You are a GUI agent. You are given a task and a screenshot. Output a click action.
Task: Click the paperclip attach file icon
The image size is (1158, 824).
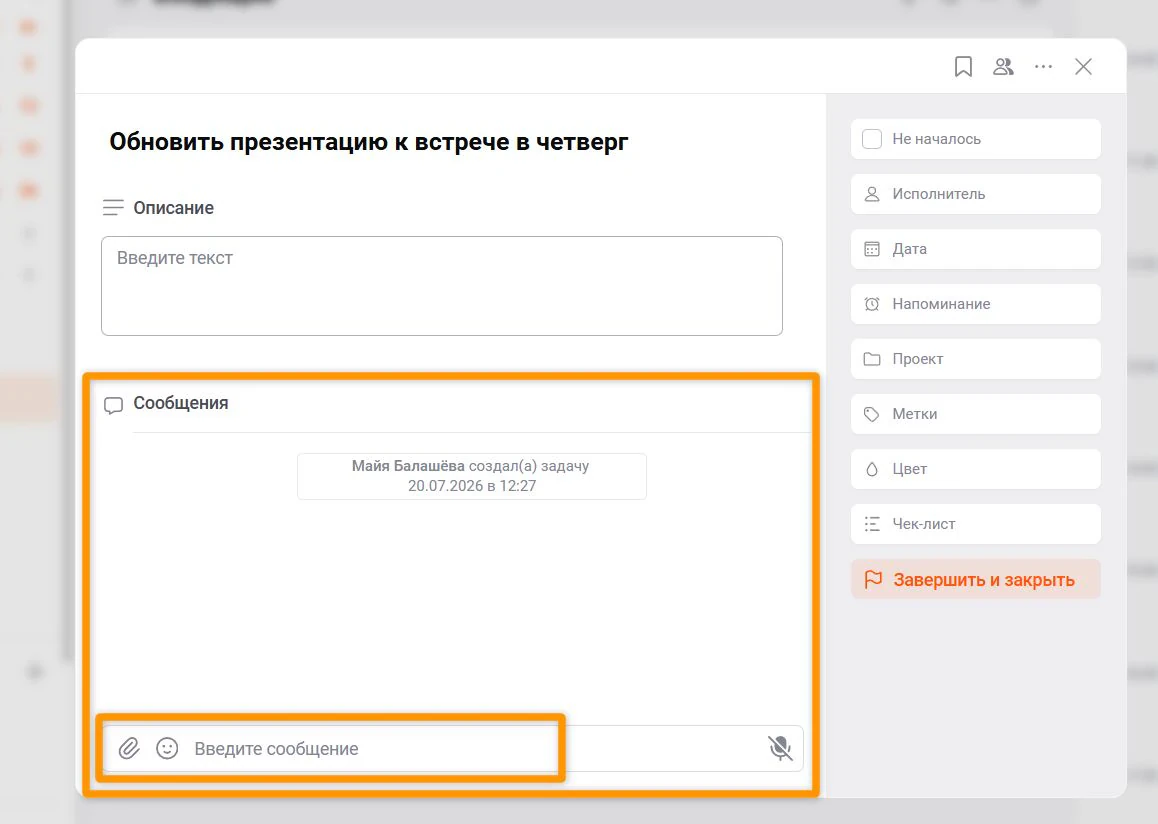[129, 749]
